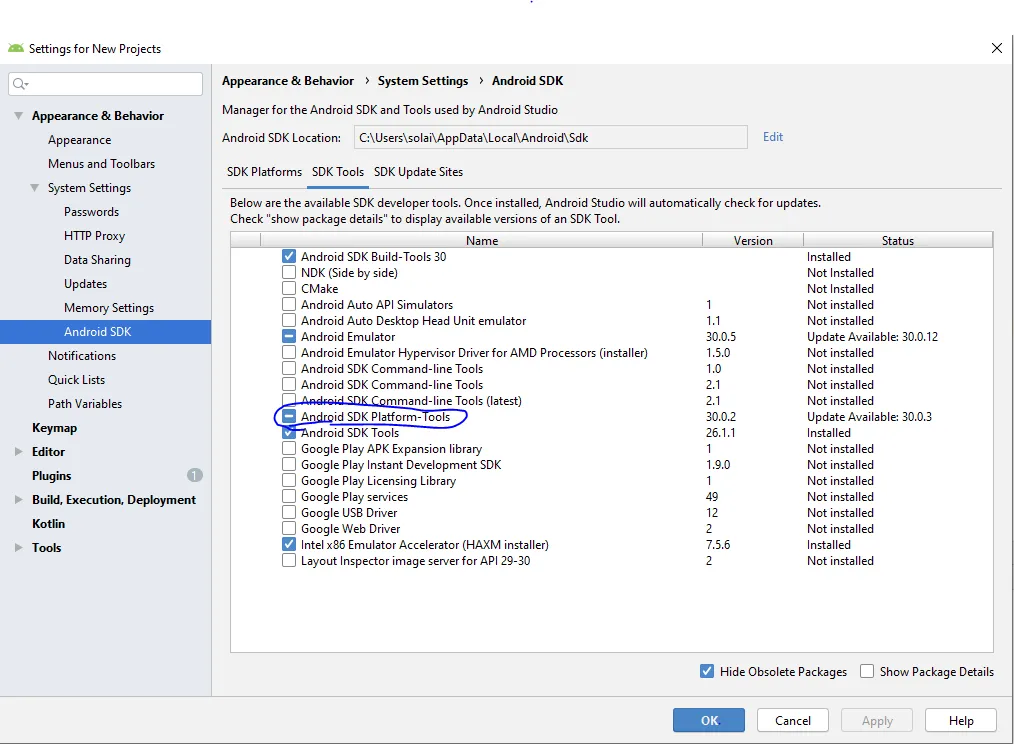
Task: Close the Settings for New Projects dialog
Action: click(x=997, y=48)
